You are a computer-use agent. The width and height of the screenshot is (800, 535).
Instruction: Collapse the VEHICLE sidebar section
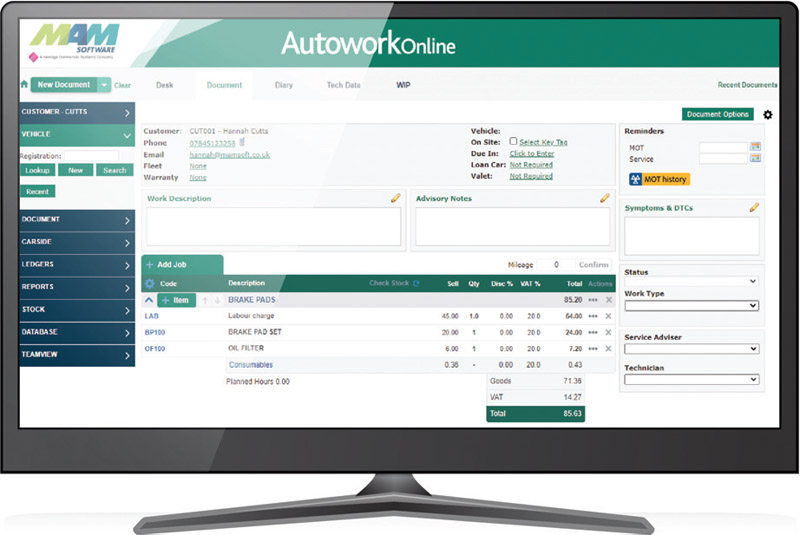click(77, 135)
